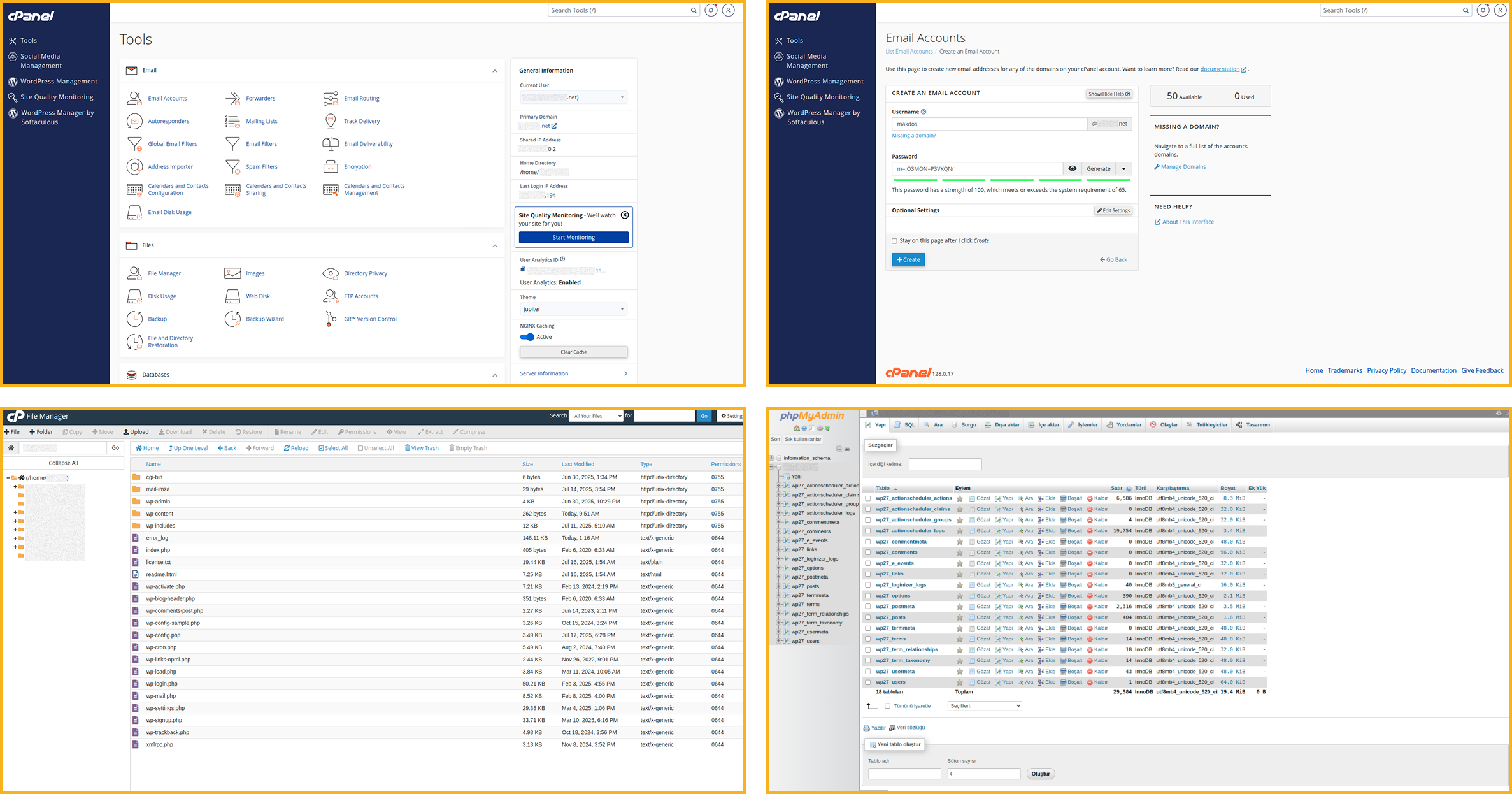Open Git Version Control
Image resolution: width=1512 pixels, height=794 pixels.
point(370,319)
